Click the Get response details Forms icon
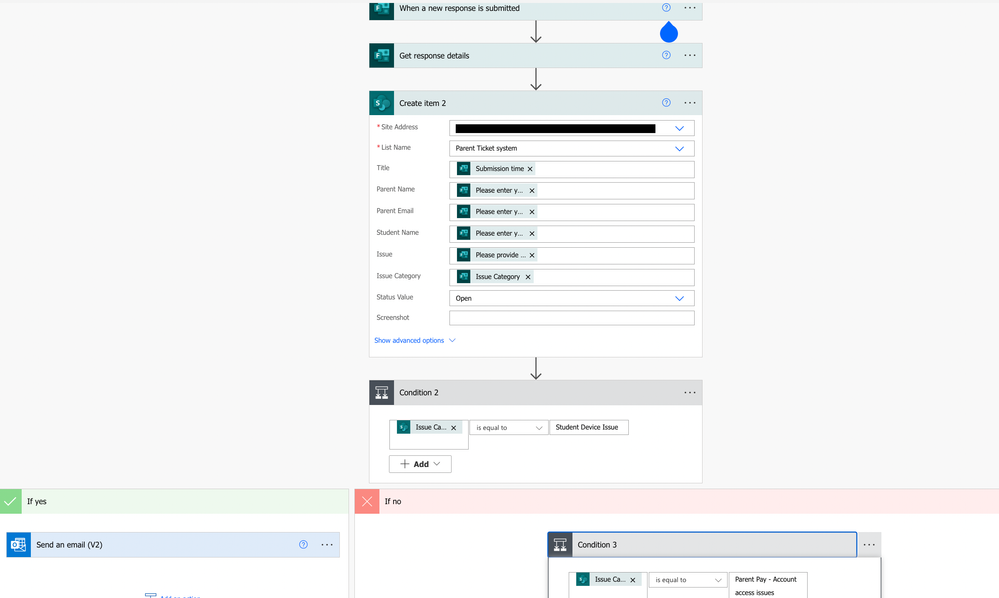Screen dimensions: 999x598 tap(382, 55)
